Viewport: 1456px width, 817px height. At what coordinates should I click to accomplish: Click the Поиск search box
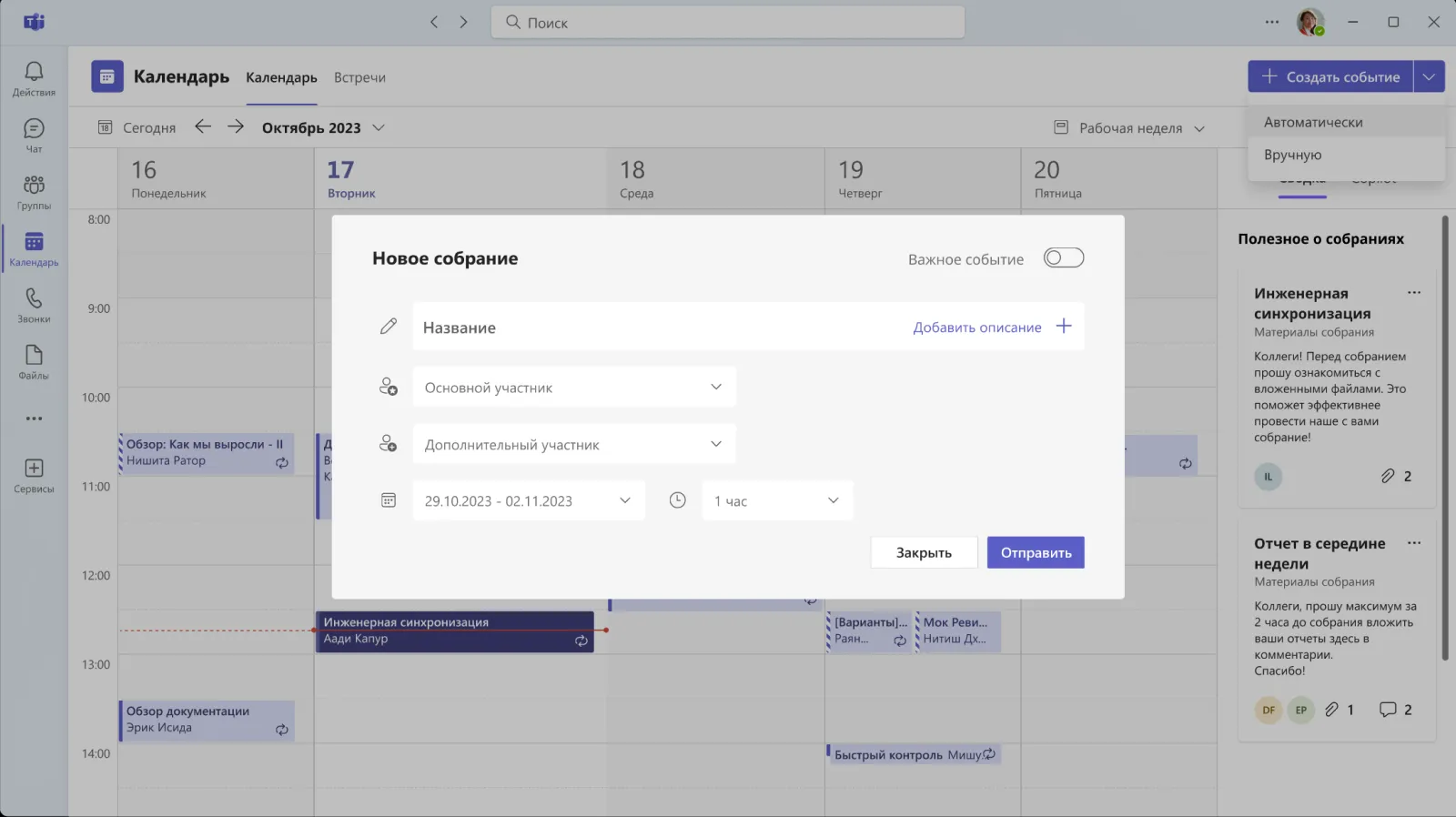(728, 23)
